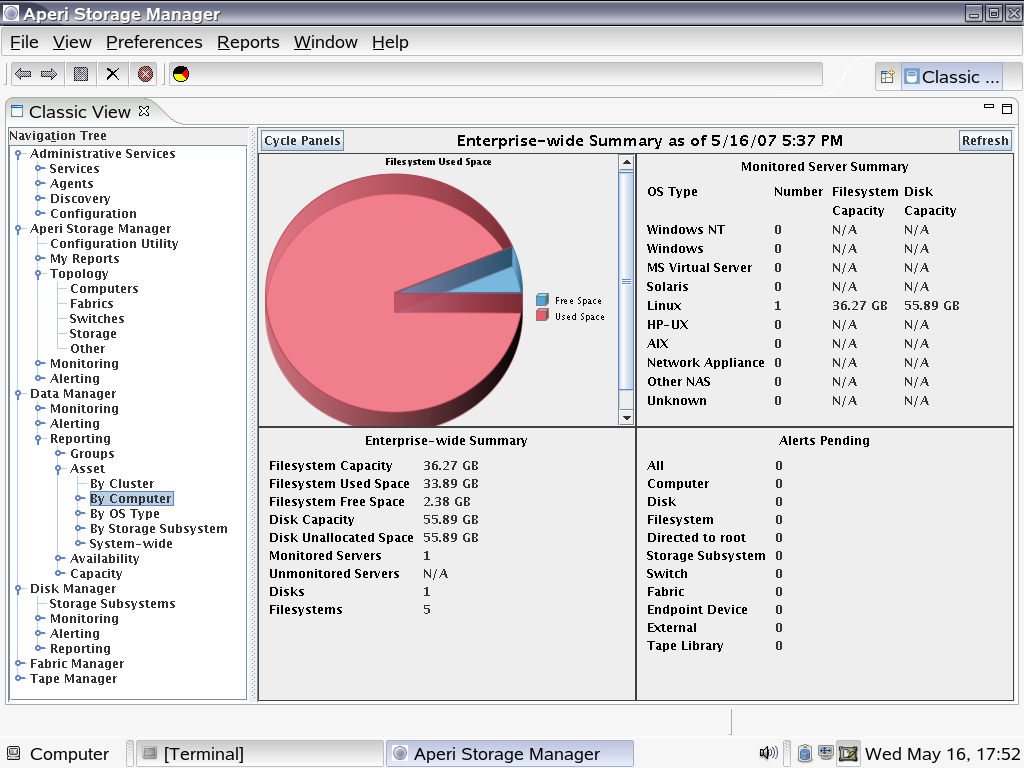
Task: Click the forward arrow toolbar icon
Action: (49, 74)
